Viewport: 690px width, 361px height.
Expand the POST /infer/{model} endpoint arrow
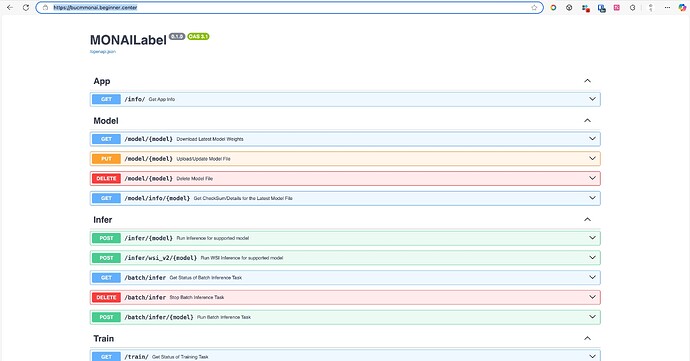click(592, 238)
